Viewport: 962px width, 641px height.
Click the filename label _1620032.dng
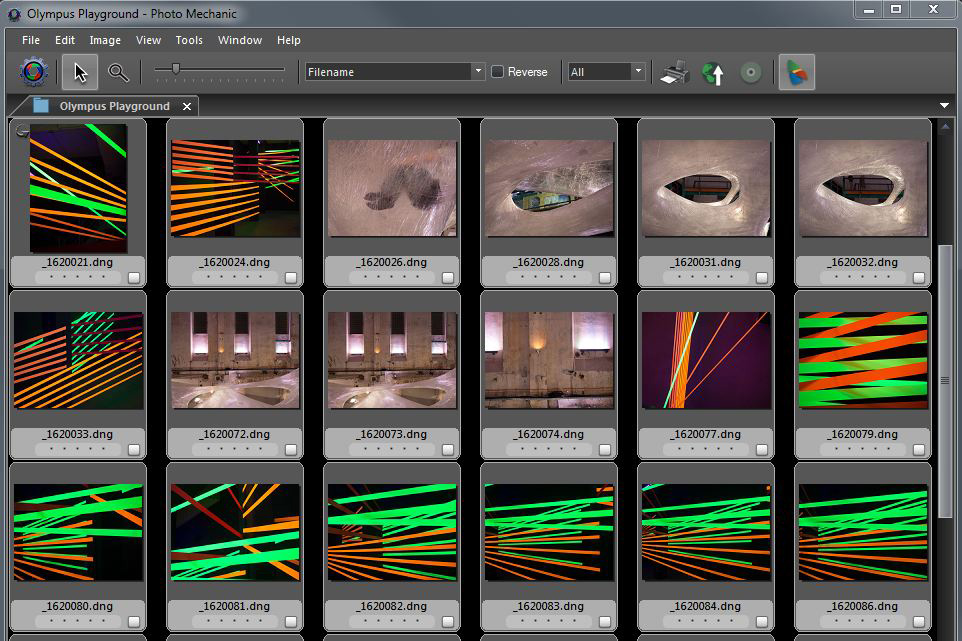click(863, 262)
